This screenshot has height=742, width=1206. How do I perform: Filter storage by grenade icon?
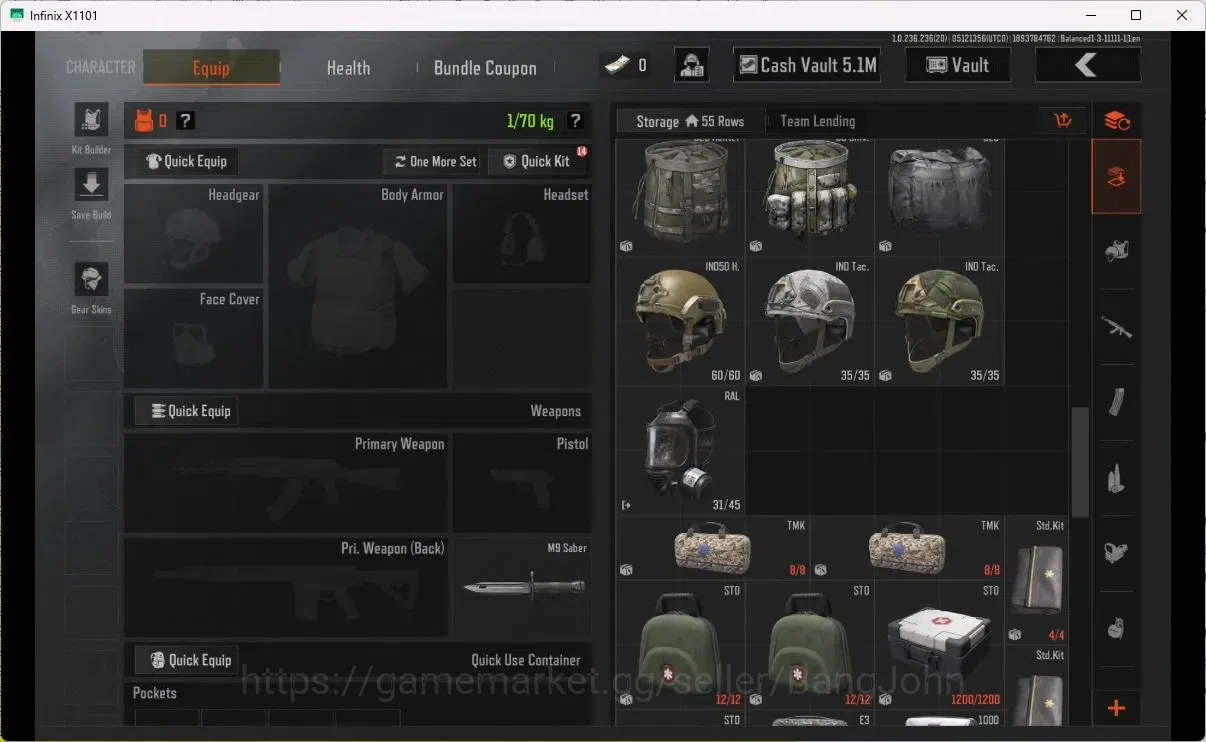click(x=1117, y=629)
